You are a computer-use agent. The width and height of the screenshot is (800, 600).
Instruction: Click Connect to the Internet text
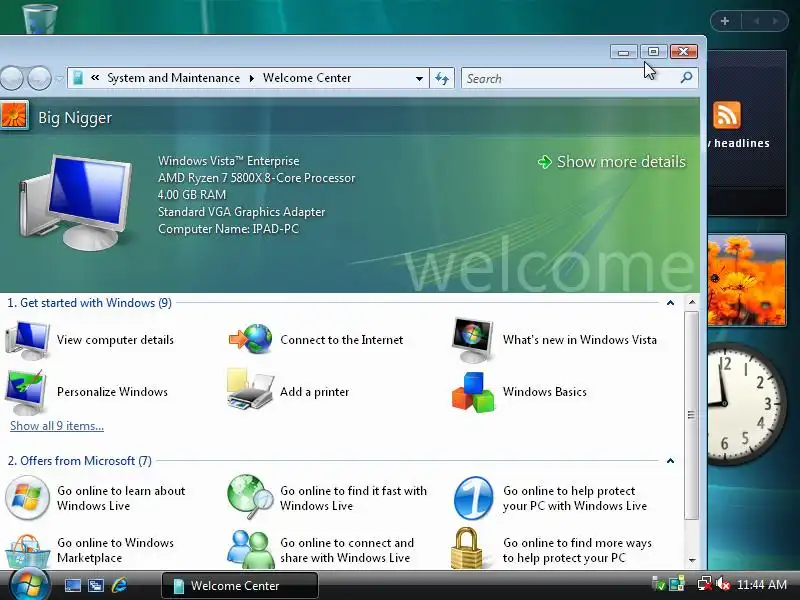pyautogui.click(x=341, y=340)
